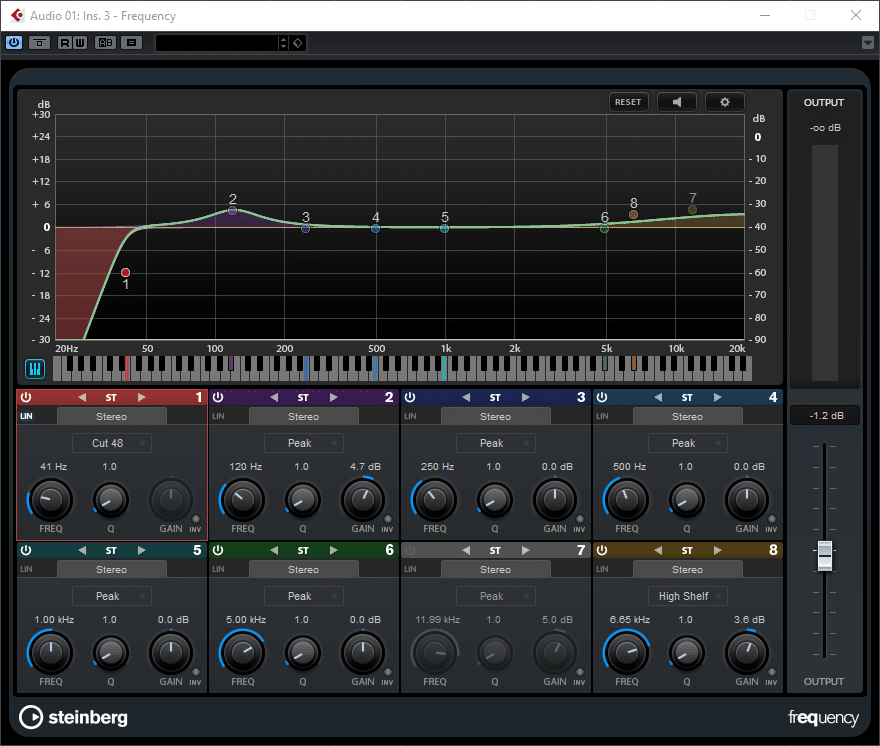The image size is (880, 746).
Task: Click band 8 FREQ knob at 6.65 kHz
Action: (626, 652)
